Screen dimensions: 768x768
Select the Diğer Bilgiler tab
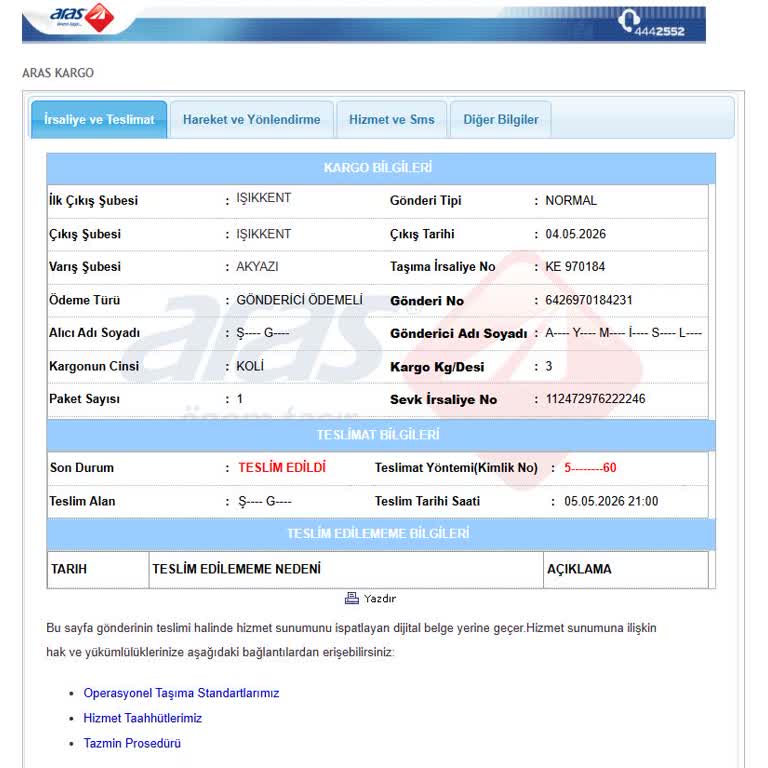(501, 120)
